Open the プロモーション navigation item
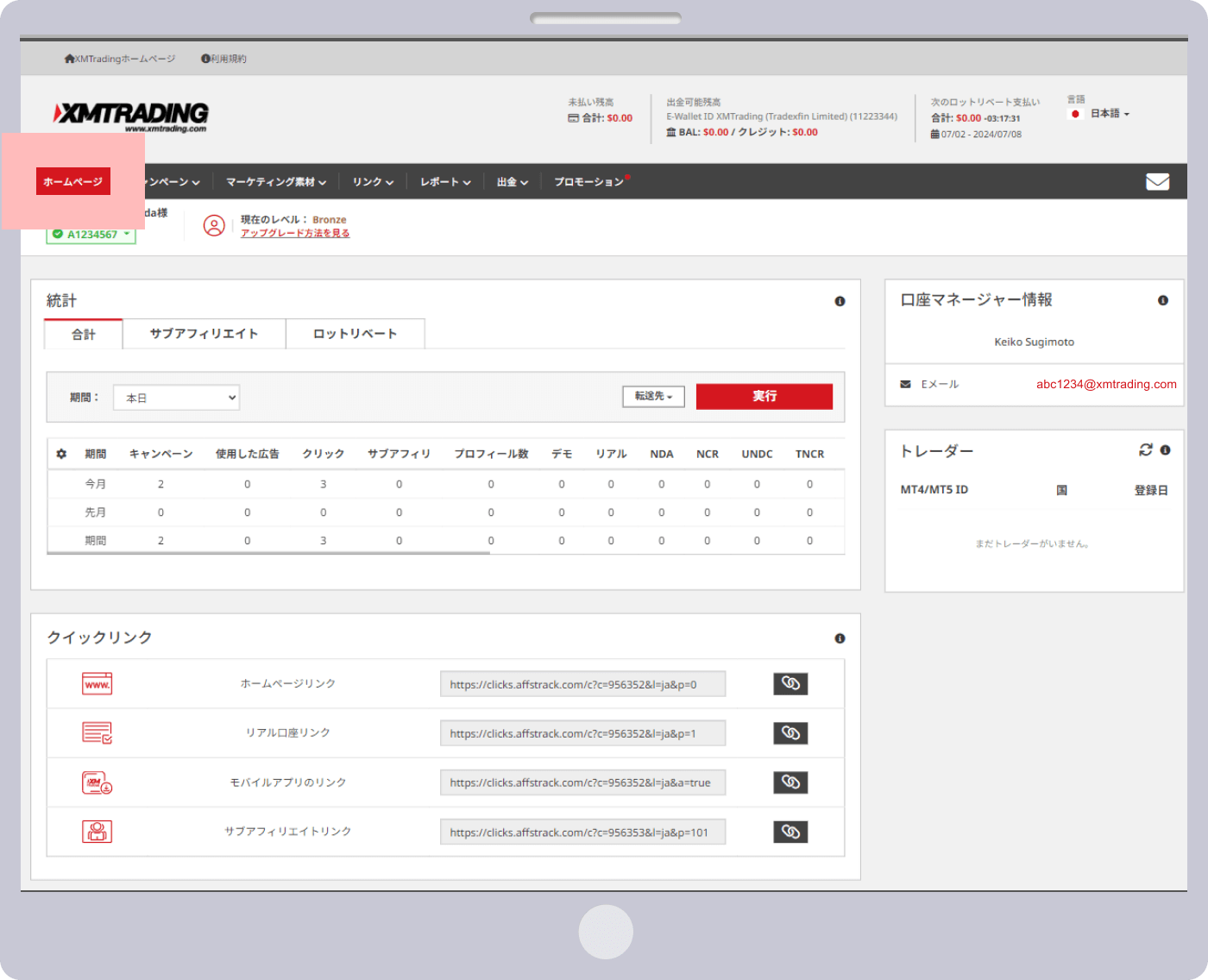 coord(589,182)
